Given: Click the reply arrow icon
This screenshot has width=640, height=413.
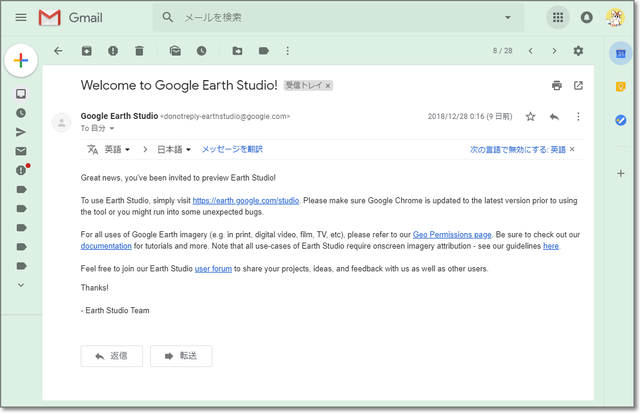Looking at the screenshot, I should tap(554, 117).
